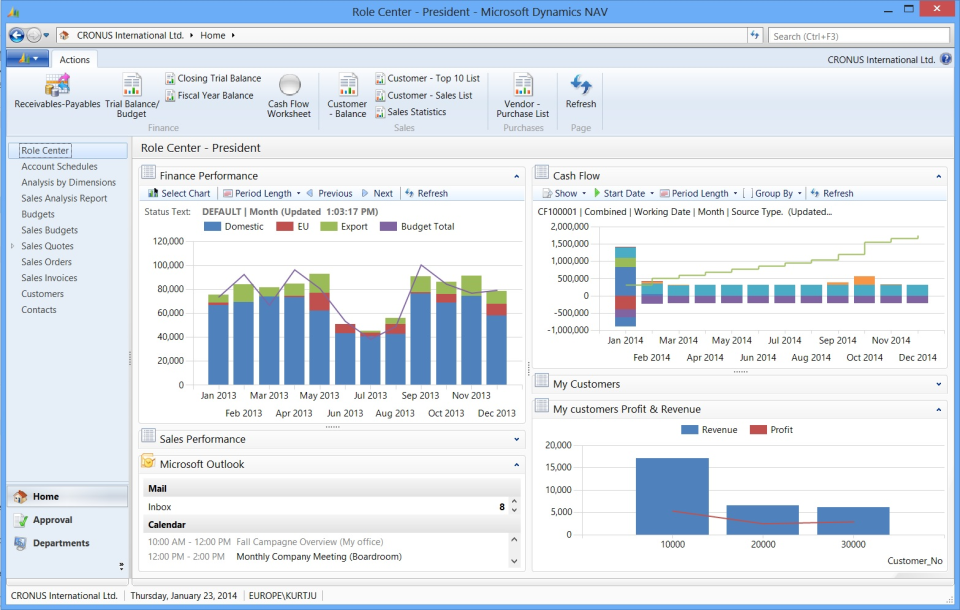This screenshot has height=610, width=960.
Task: Expand the My Customers section
Action: [938, 384]
